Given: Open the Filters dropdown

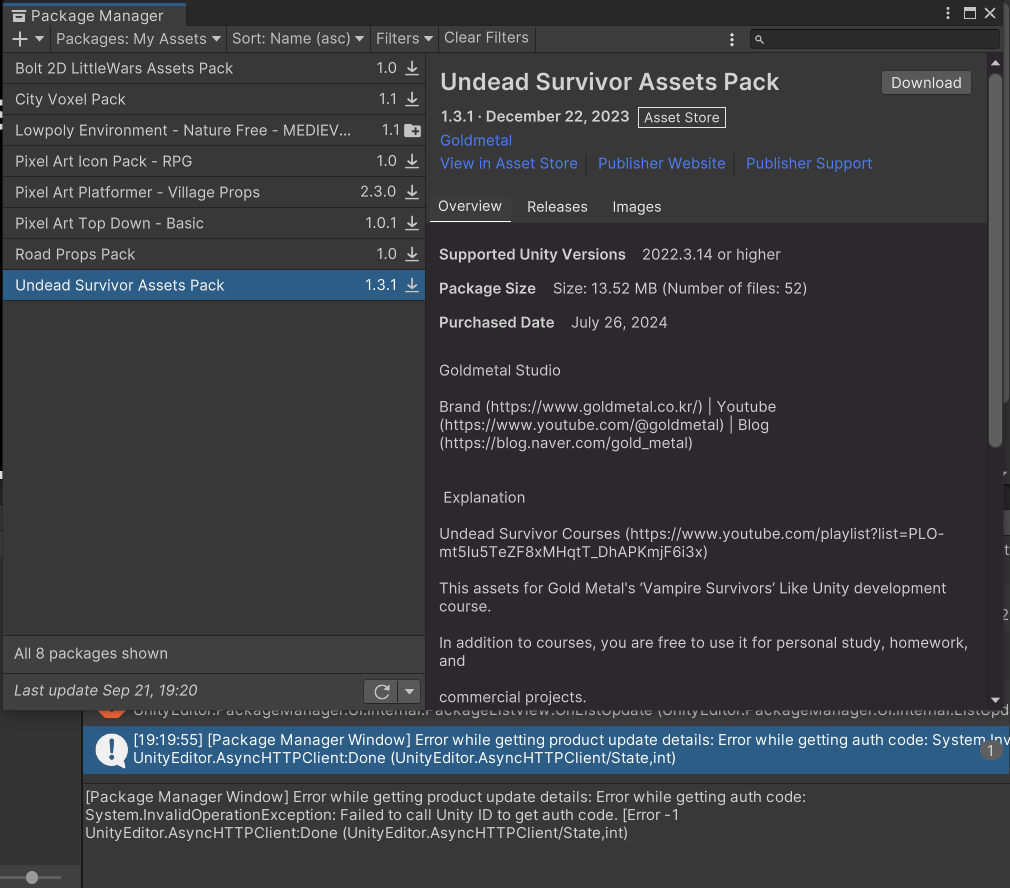Looking at the screenshot, I should point(404,39).
